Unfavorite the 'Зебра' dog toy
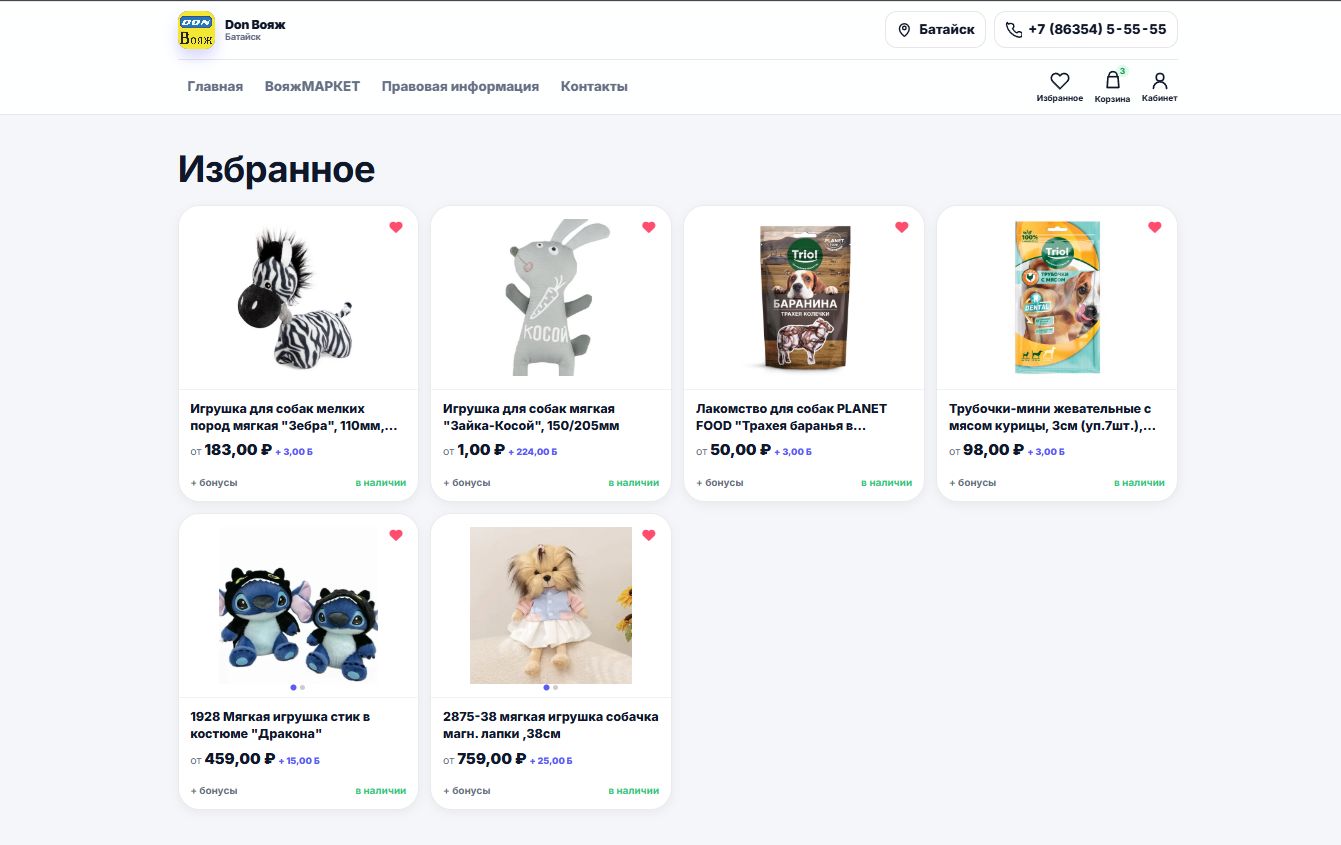1341x845 pixels. point(396,227)
